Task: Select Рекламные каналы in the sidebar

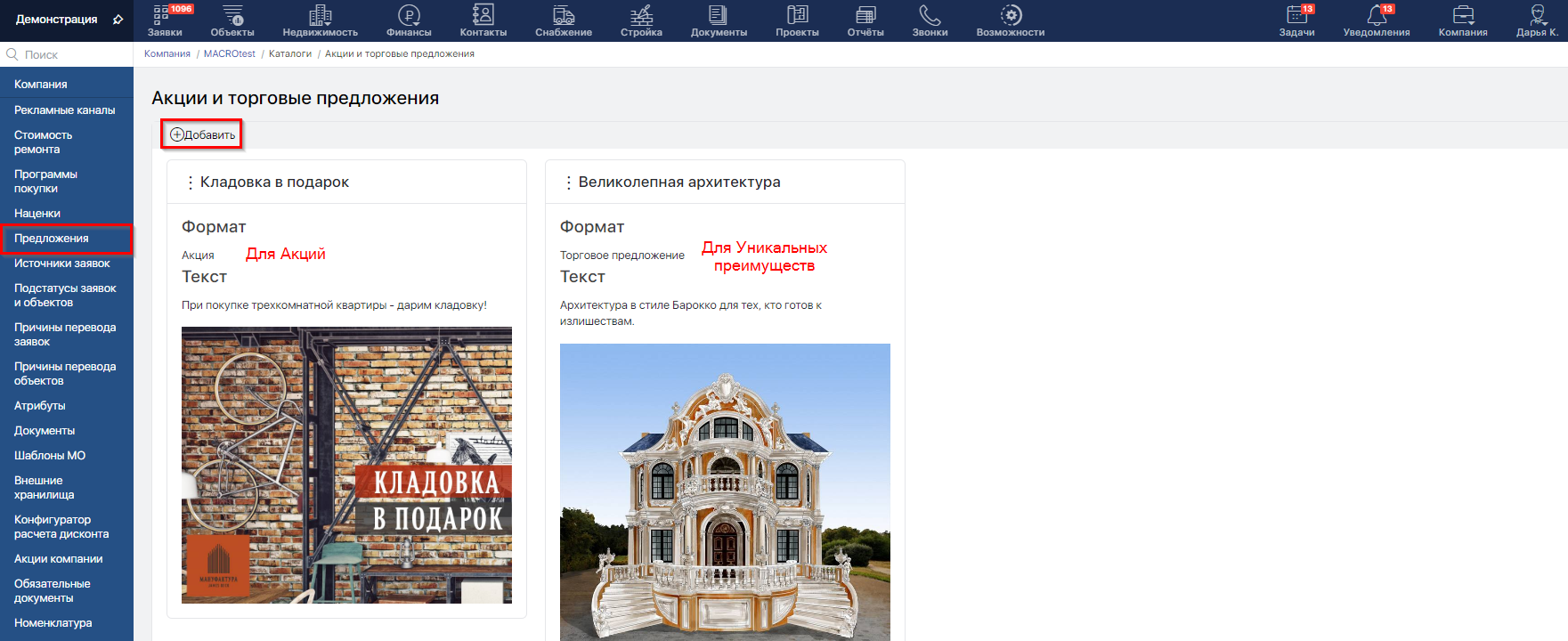Action: click(64, 110)
